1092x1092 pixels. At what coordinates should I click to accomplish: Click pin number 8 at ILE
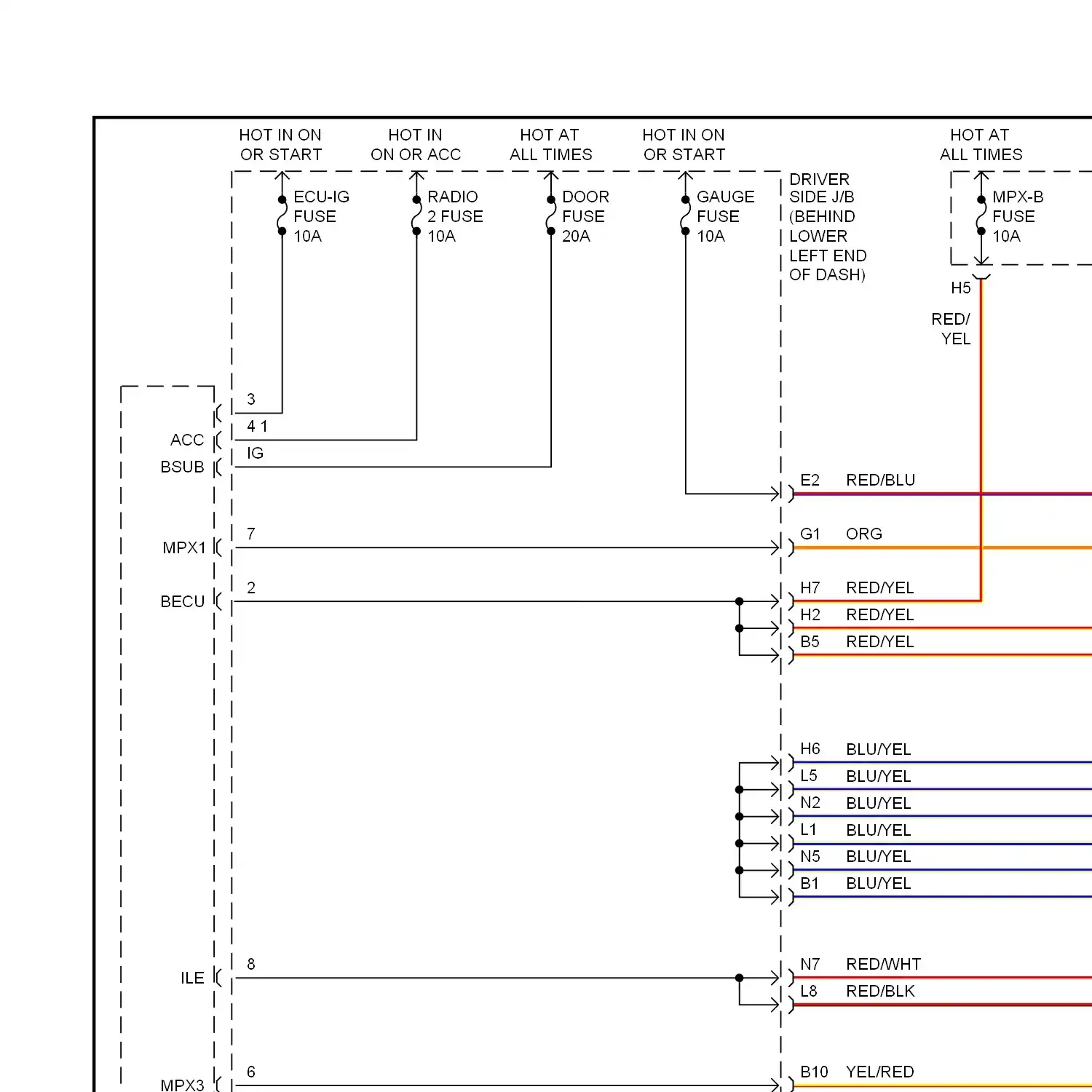click(x=251, y=965)
